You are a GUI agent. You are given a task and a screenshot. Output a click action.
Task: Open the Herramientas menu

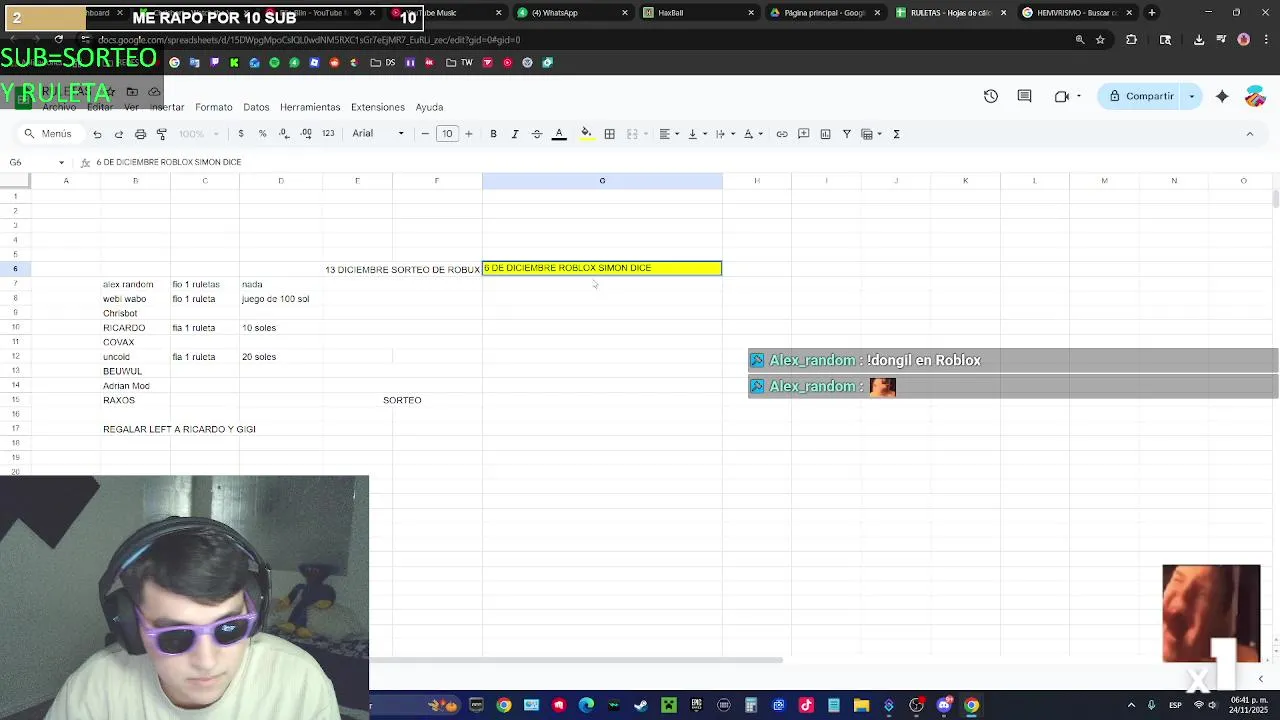coord(310,107)
